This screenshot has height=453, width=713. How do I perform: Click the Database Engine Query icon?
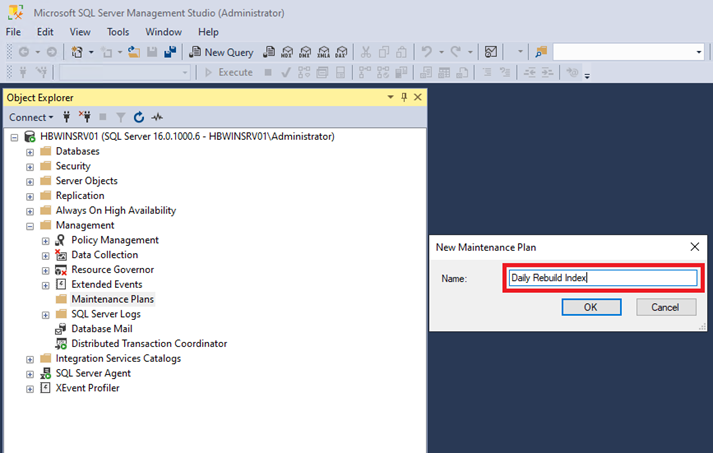[x=269, y=52]
